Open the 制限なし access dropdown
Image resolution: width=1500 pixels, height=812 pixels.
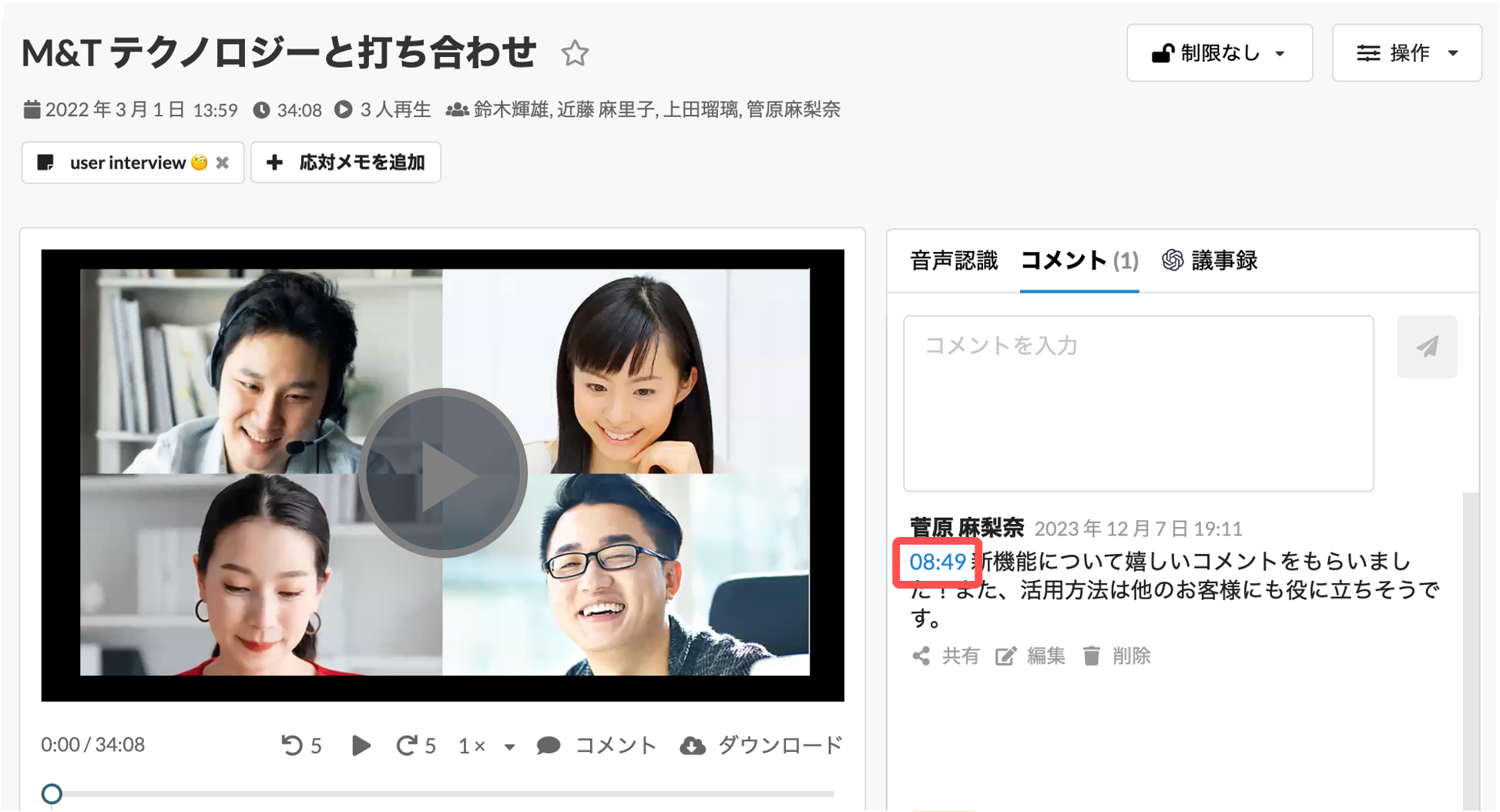pos(1220,53)
